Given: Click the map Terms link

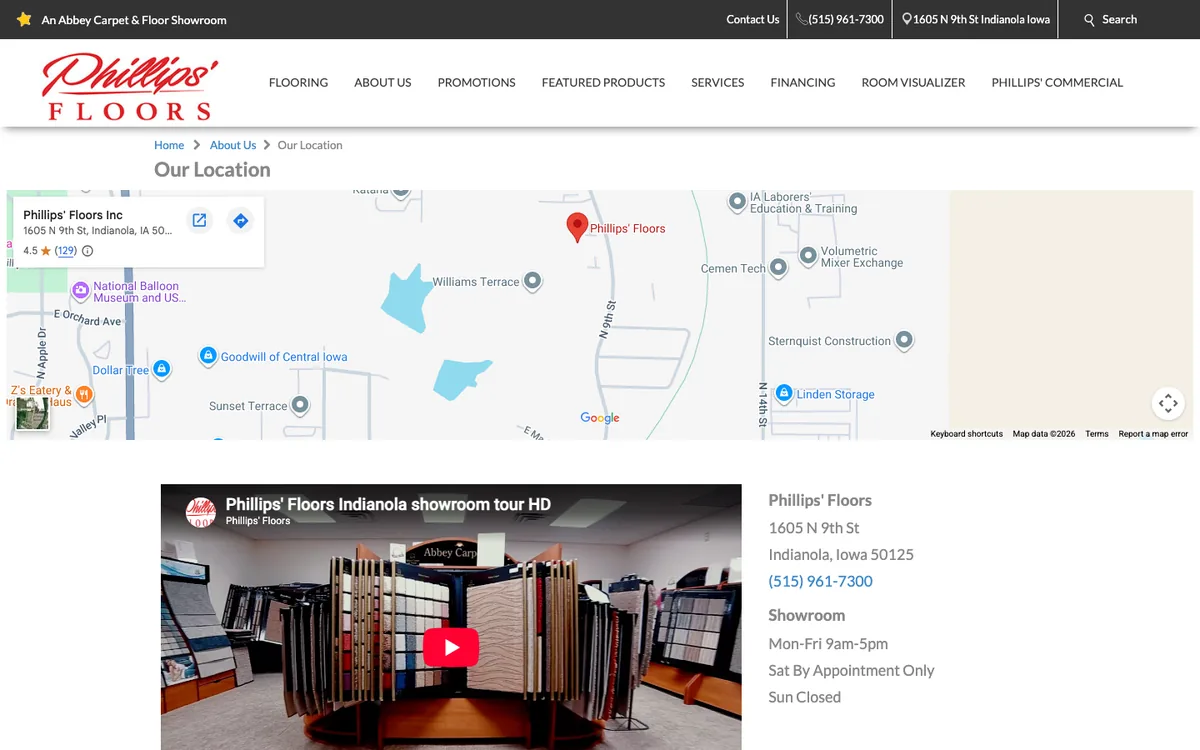Looking at the screenshot, I should point(1097,434).
